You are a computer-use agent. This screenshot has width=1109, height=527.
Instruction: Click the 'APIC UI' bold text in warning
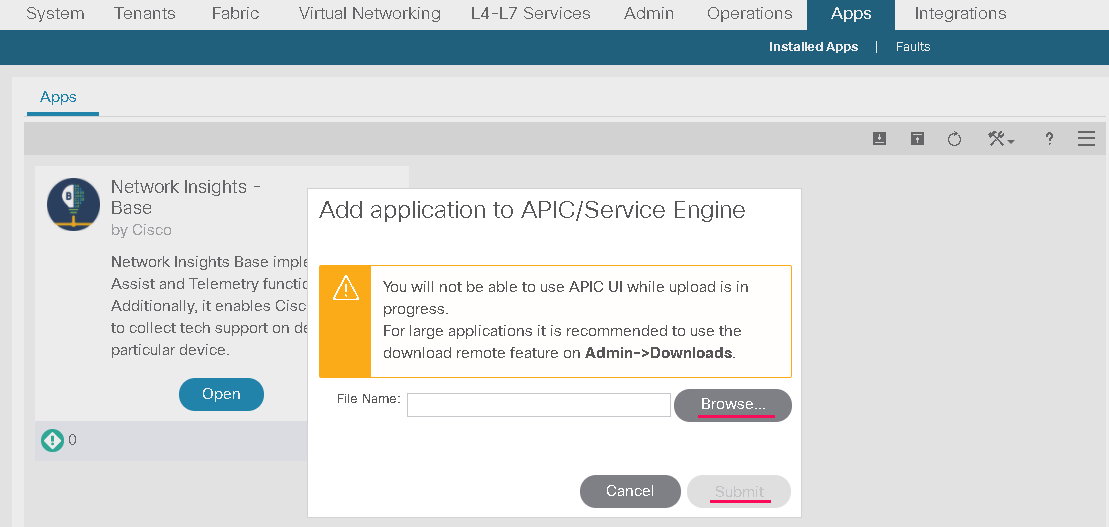[x=596, y=286]
